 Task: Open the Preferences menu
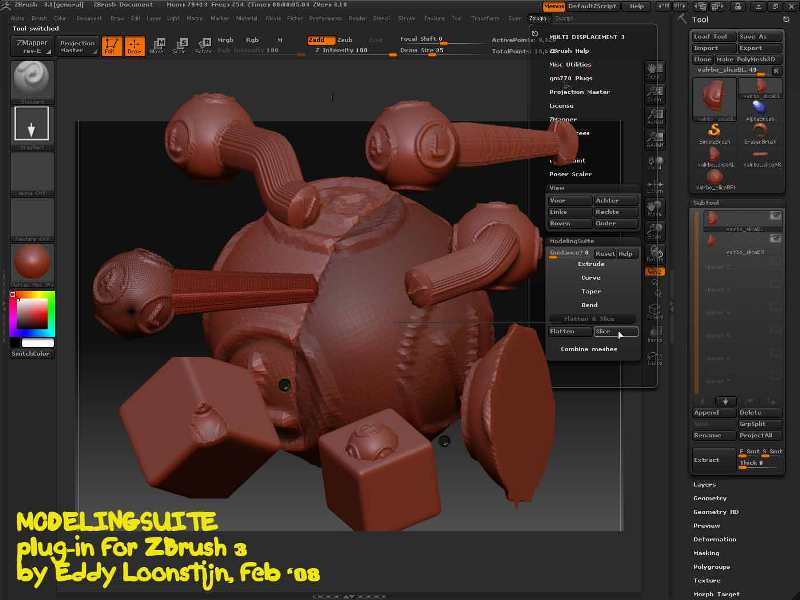[326, 18]
